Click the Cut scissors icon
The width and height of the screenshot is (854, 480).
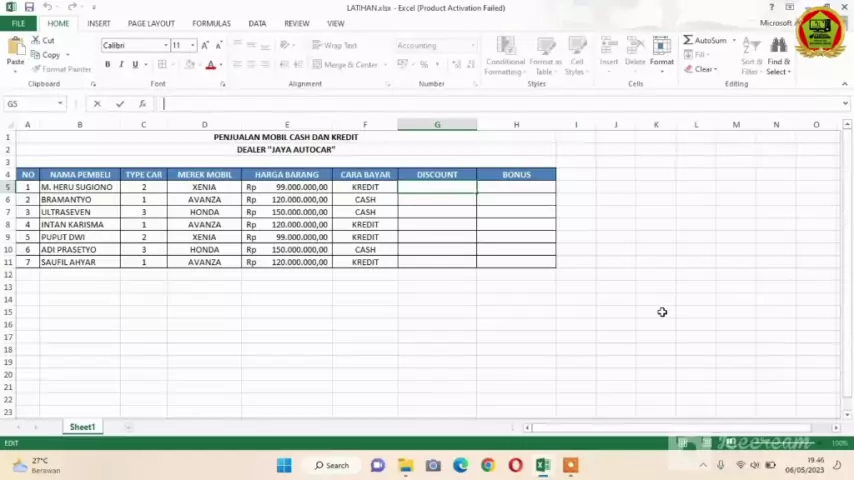pyautogui.click(x=35, y=41)
